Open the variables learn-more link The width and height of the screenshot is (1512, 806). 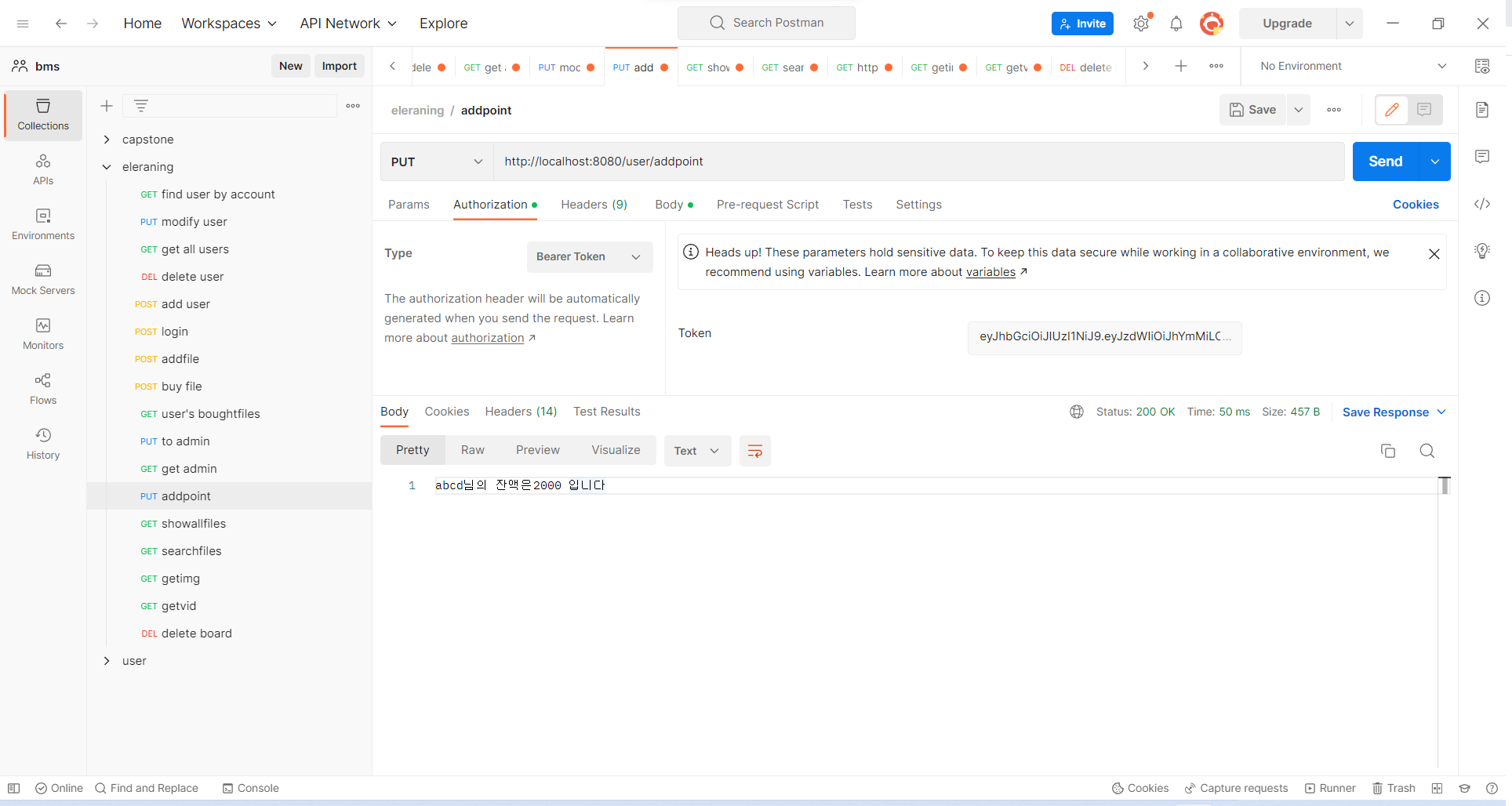(990, 272)
